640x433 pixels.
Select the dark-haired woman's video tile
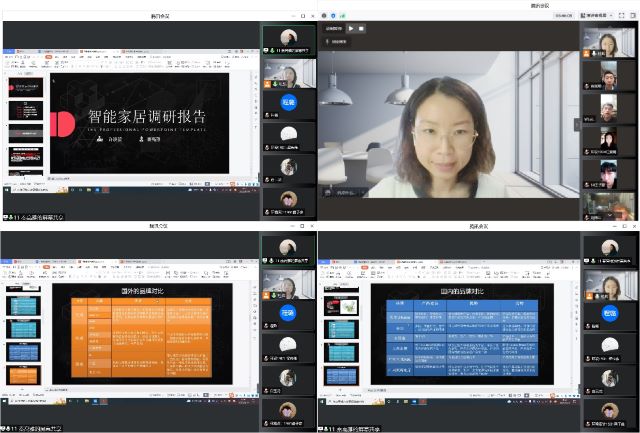[609, 141]
